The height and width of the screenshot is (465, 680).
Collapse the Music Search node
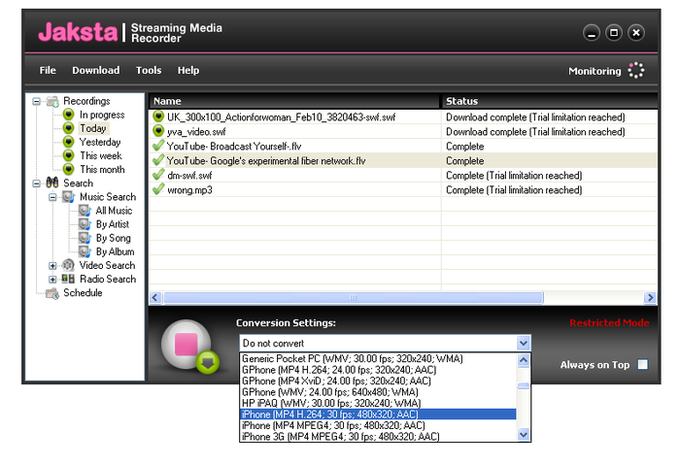52,197
